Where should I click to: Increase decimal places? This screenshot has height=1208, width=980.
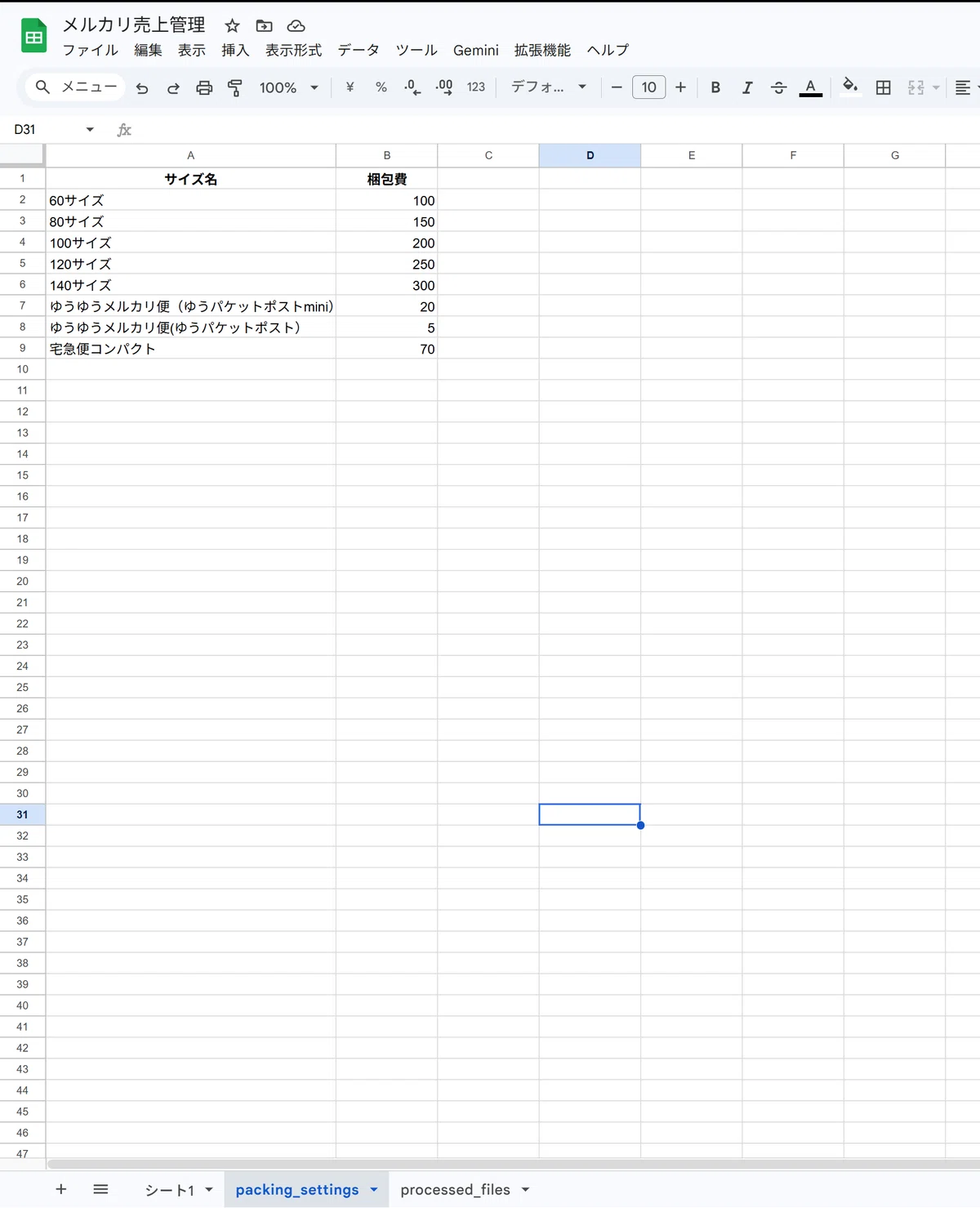(x=444, y=87)
